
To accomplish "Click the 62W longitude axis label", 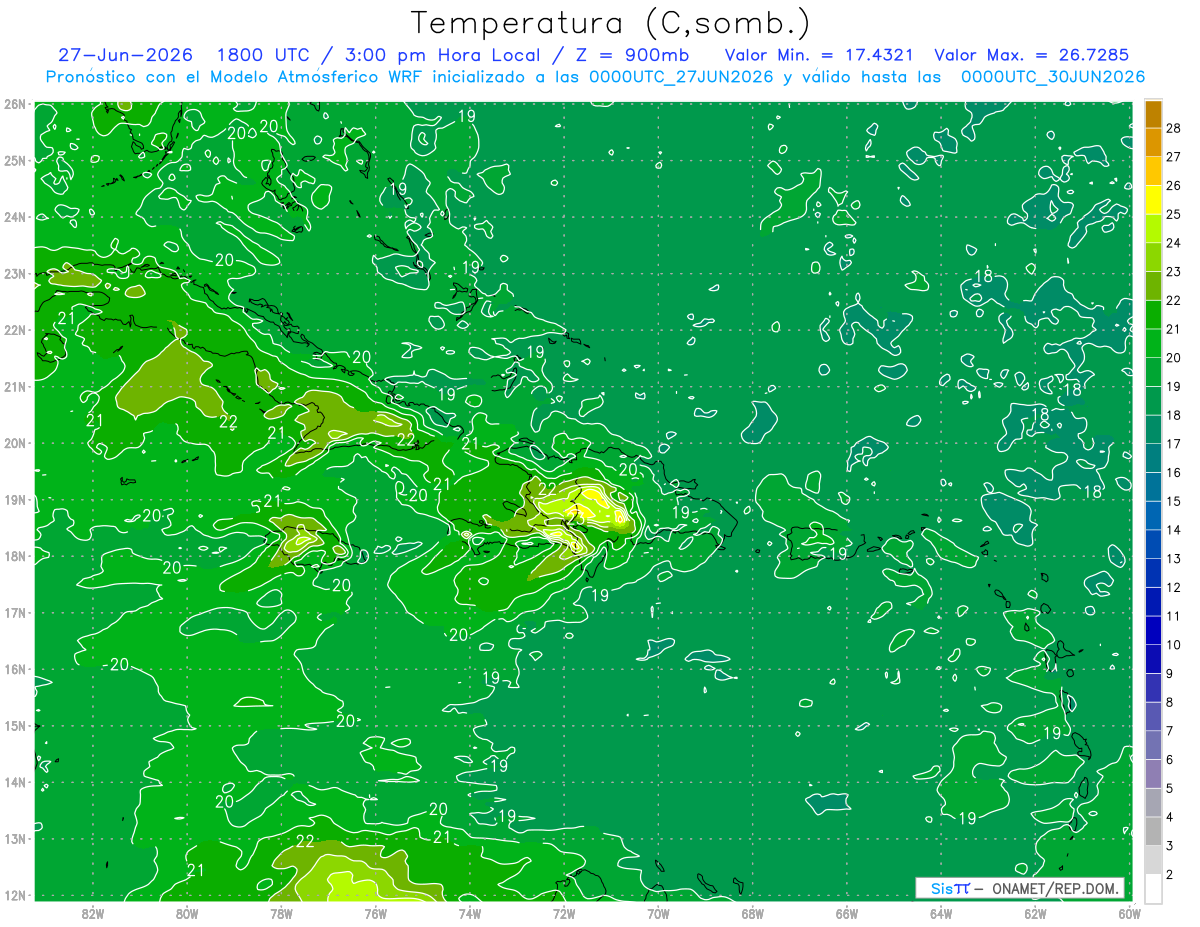I will click(x=1035, y=912).
